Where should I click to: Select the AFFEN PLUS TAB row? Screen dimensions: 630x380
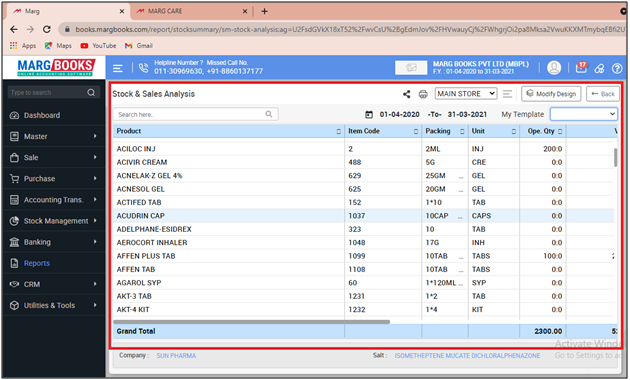[x=363, y=256]
